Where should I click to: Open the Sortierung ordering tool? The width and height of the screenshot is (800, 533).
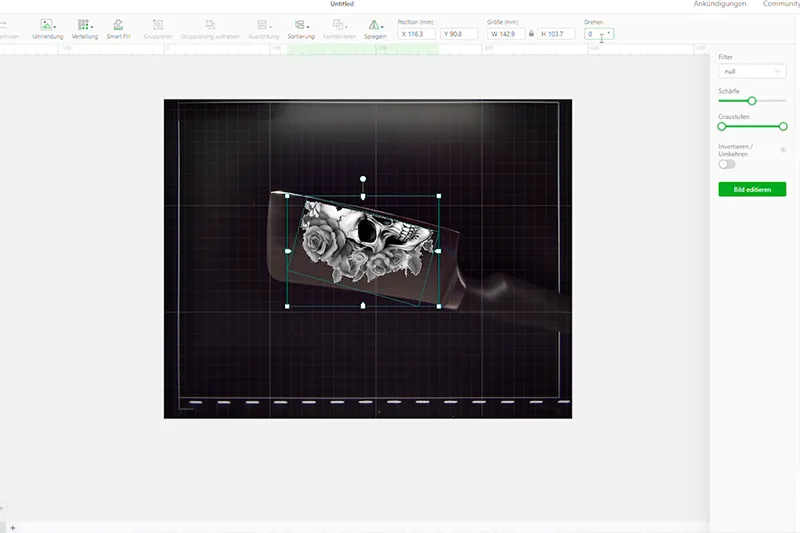pyautogui.click(x=301, y=29)
